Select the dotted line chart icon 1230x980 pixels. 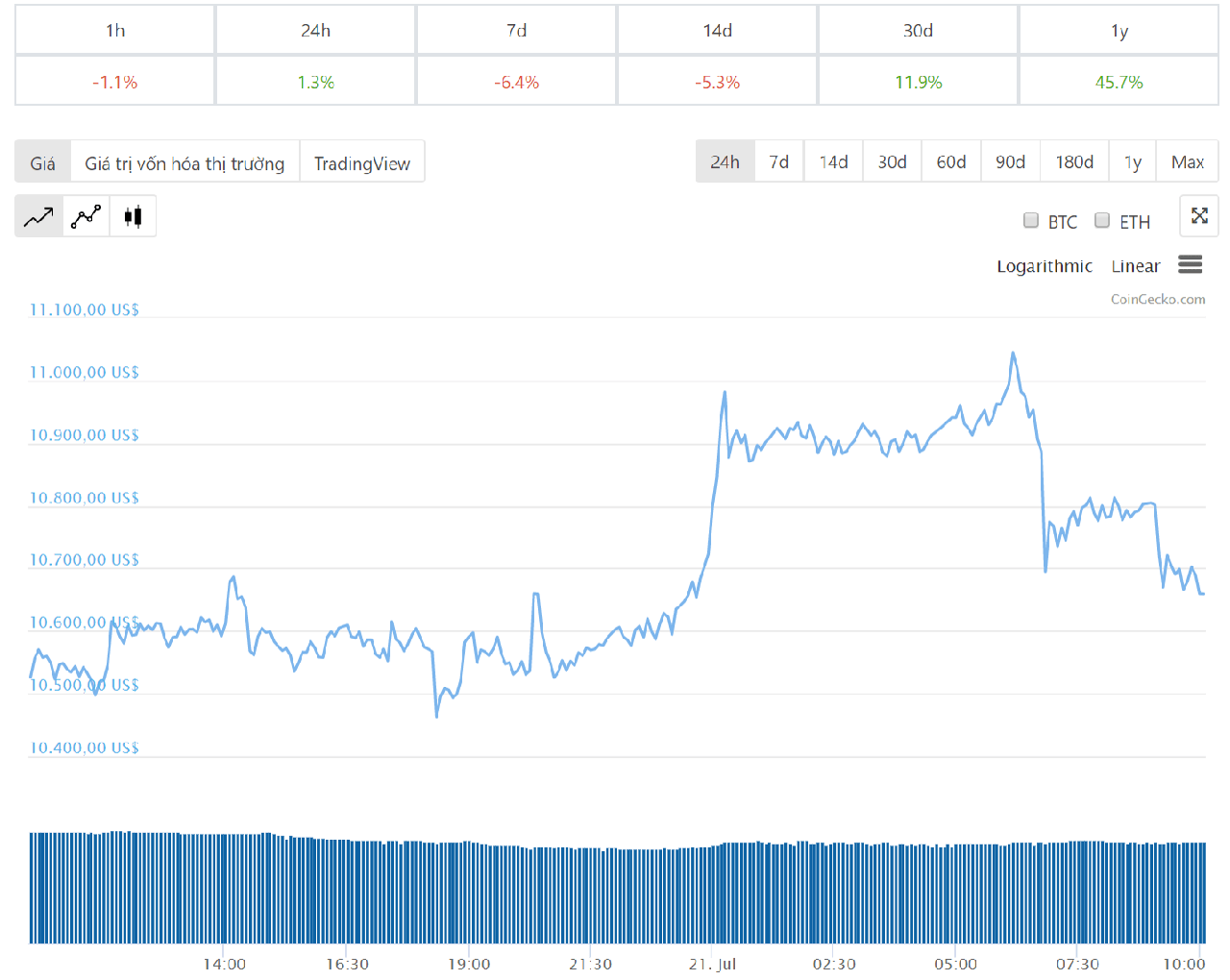[86, 217]
